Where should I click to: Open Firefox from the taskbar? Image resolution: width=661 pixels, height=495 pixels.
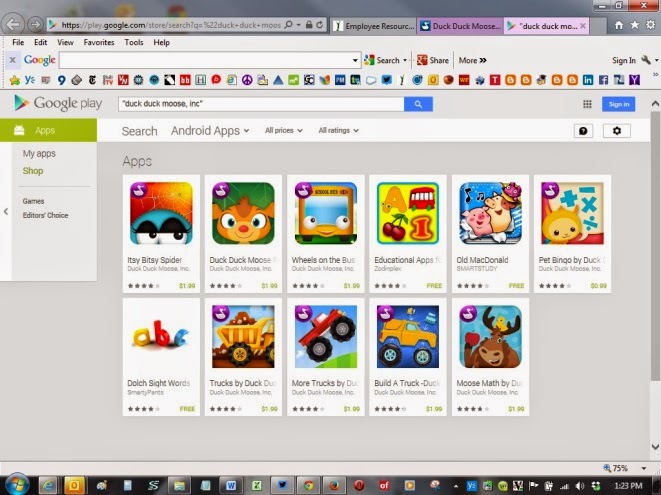point(334,486)
